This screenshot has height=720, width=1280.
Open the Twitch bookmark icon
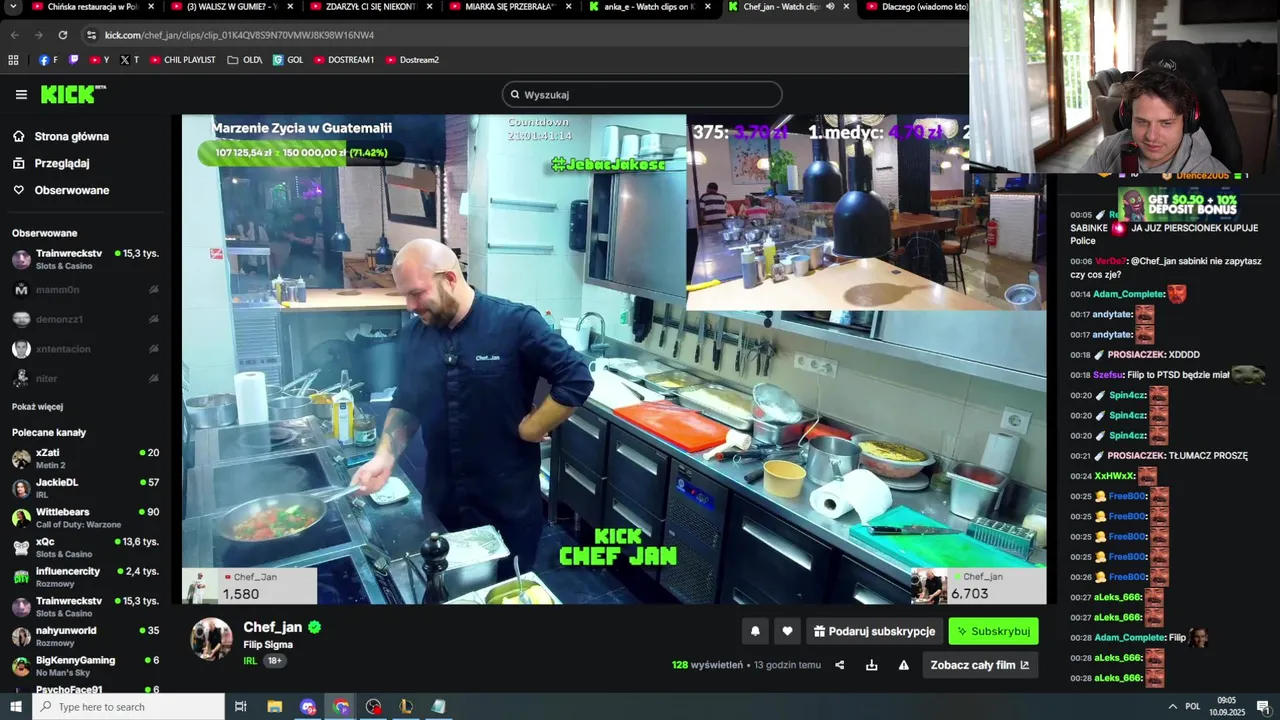(x=73, y=60)
